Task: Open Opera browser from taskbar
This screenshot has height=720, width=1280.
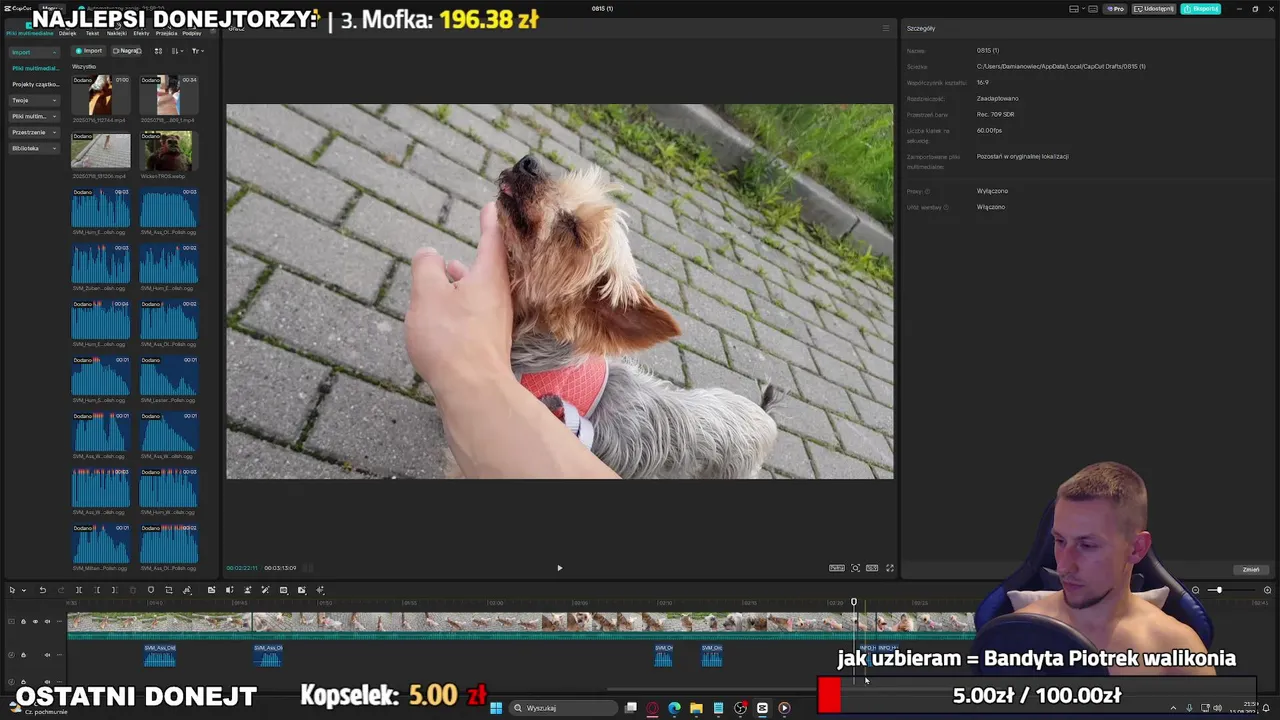Action: click(652, 708)
